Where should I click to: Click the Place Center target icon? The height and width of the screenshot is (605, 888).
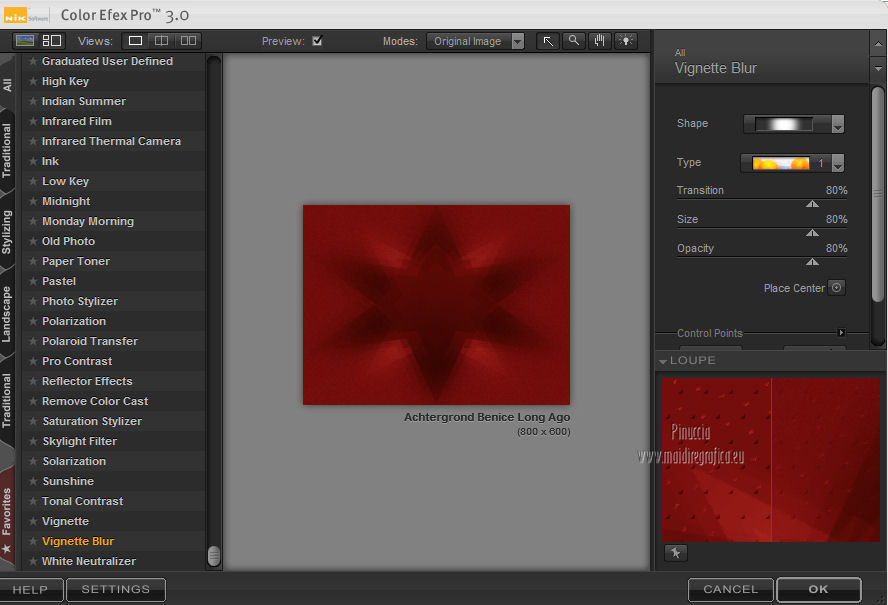click(836, 287)
